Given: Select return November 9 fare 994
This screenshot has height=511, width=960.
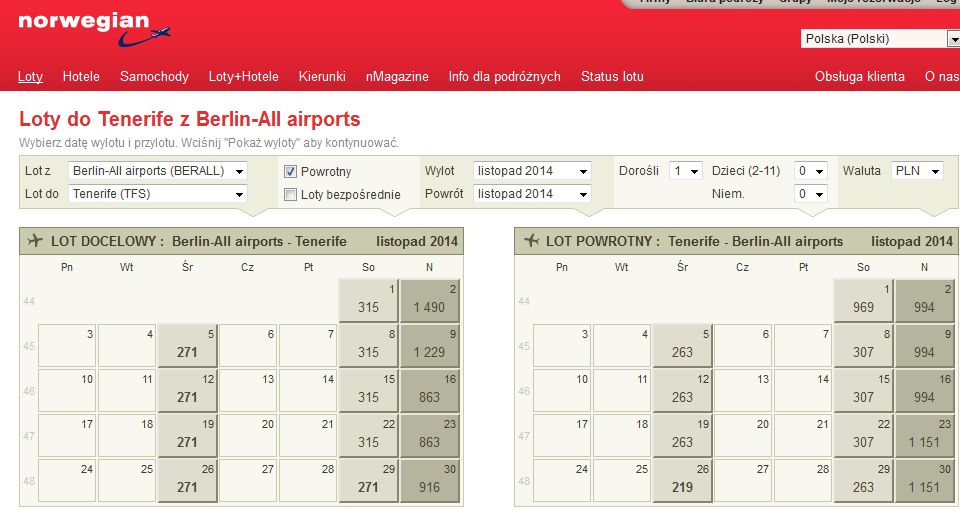Looking at the screenshot, I should pyautogui.click(x=924, y=346).
